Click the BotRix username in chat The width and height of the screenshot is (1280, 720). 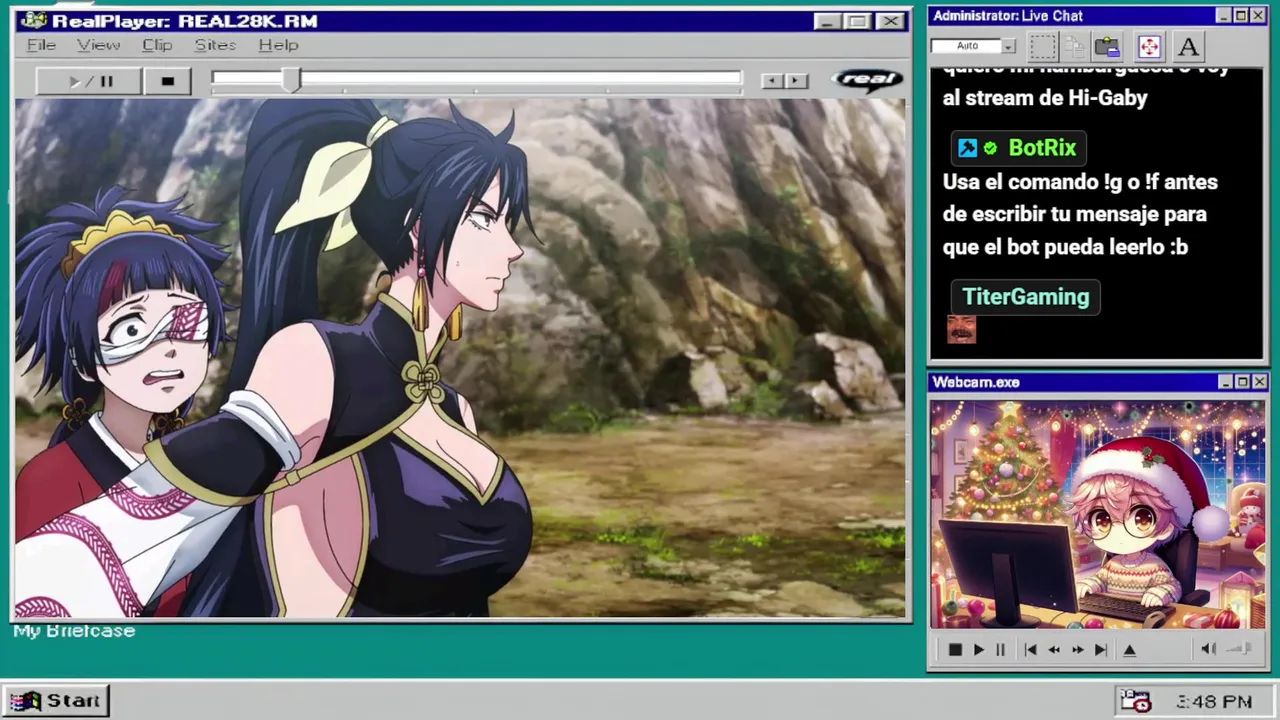[1042, 148]
